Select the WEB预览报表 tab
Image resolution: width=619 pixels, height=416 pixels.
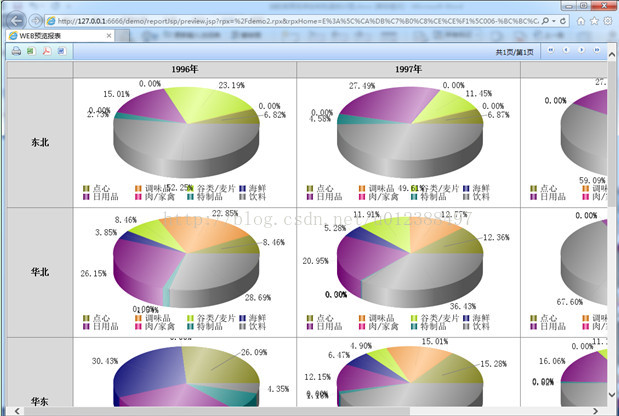tap(59, 36)
